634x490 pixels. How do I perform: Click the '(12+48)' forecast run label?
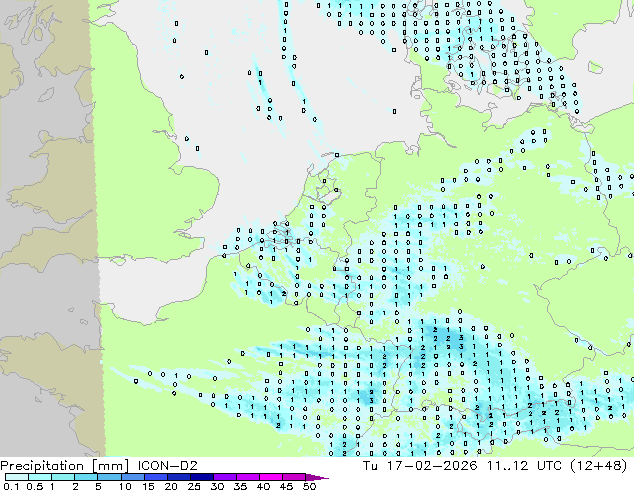[x=599, y=466]
